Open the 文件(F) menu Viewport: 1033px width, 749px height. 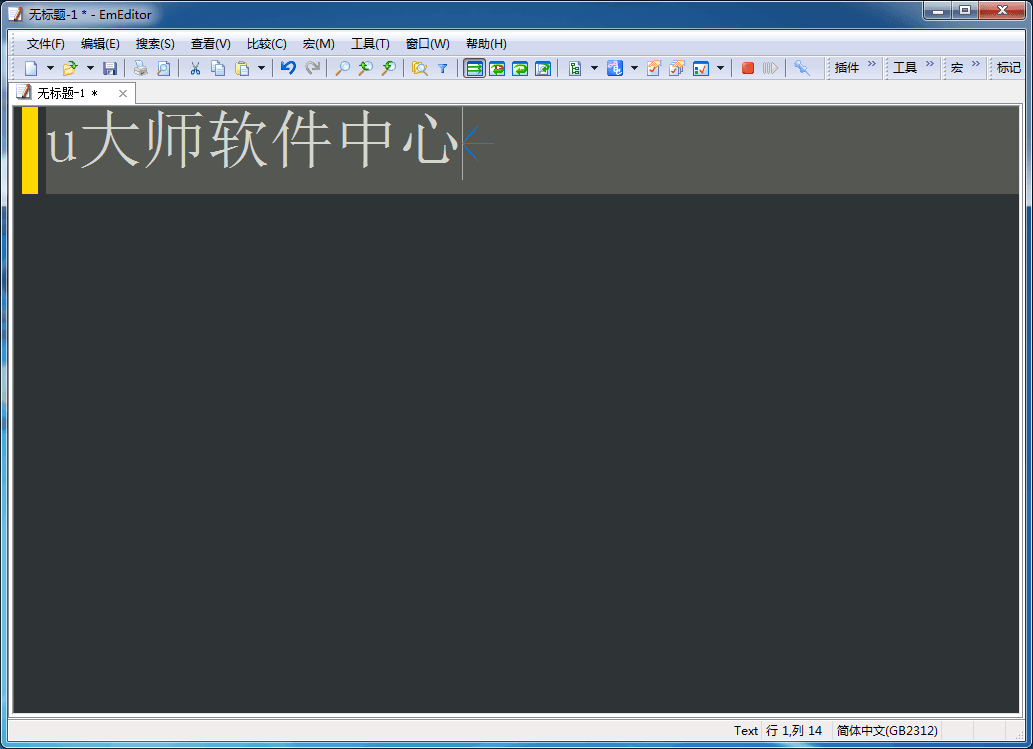click(45, 44)
